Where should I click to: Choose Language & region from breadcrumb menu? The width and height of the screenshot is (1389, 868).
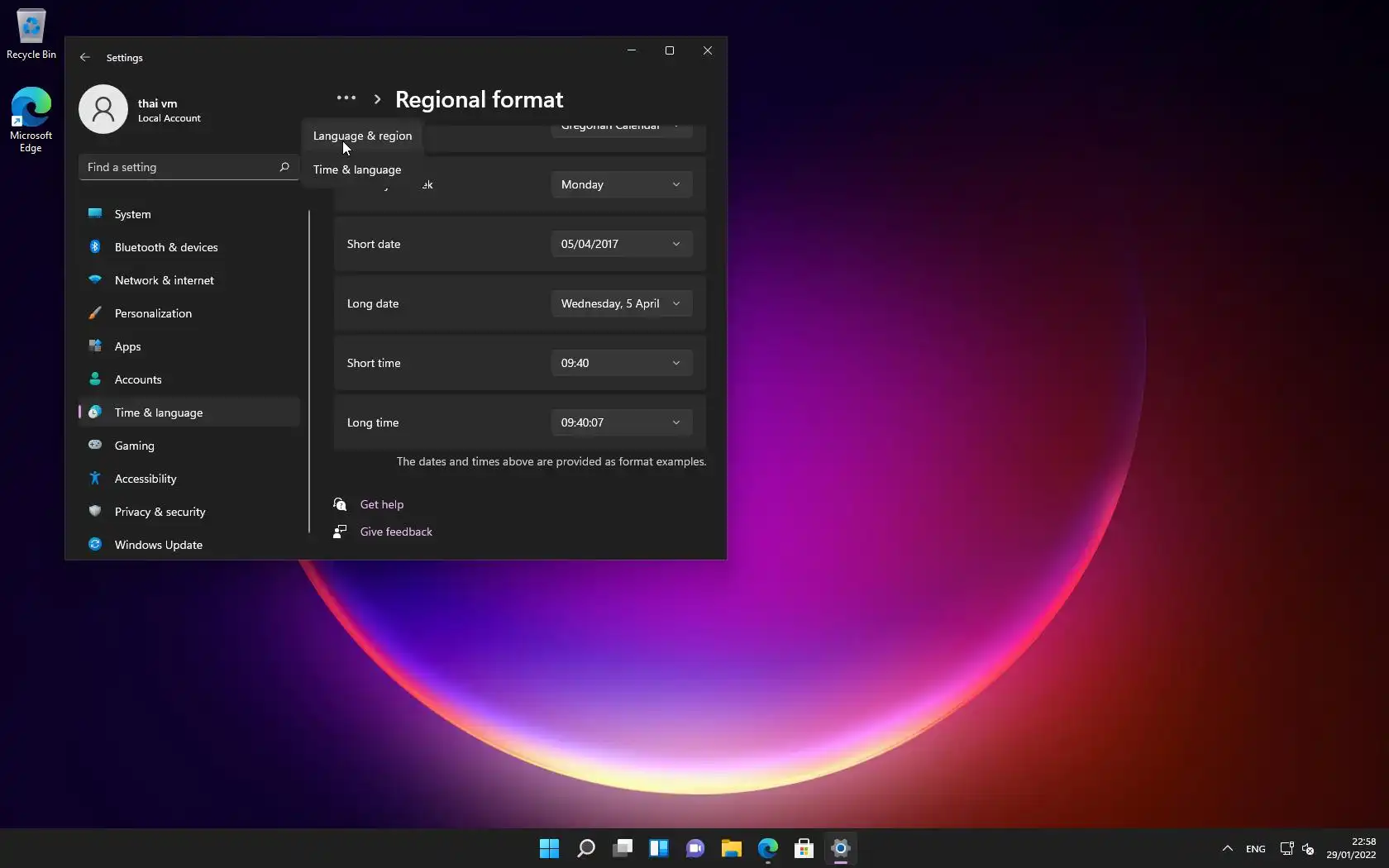point(363,136)
